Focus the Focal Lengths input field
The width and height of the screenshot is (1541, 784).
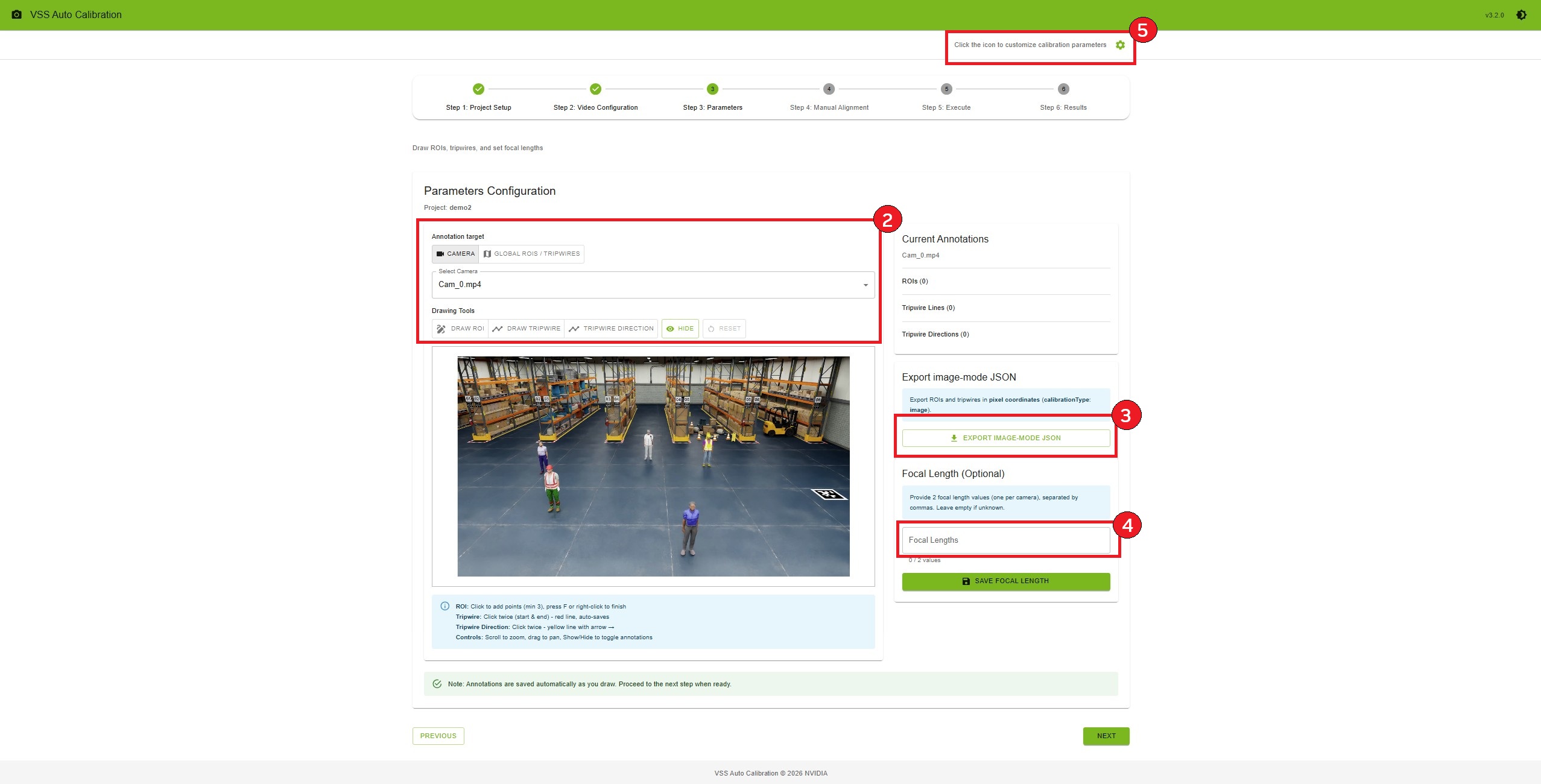[1005, 540]
